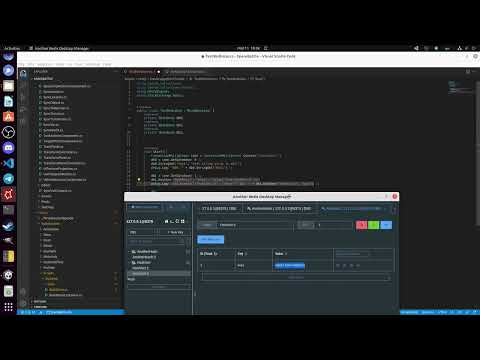Open OBS Studio from dock

point(8,132)
